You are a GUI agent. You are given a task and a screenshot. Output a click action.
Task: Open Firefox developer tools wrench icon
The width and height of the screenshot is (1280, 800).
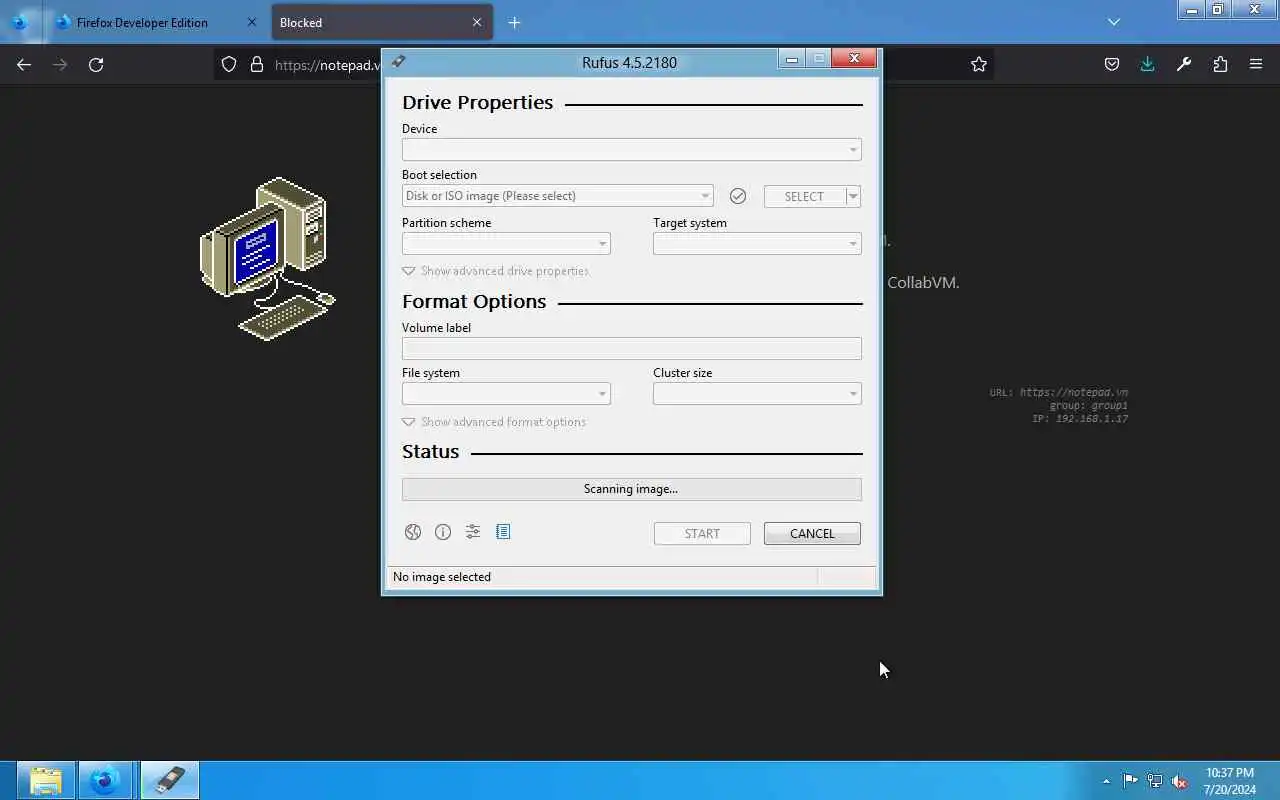point(1184,64)
